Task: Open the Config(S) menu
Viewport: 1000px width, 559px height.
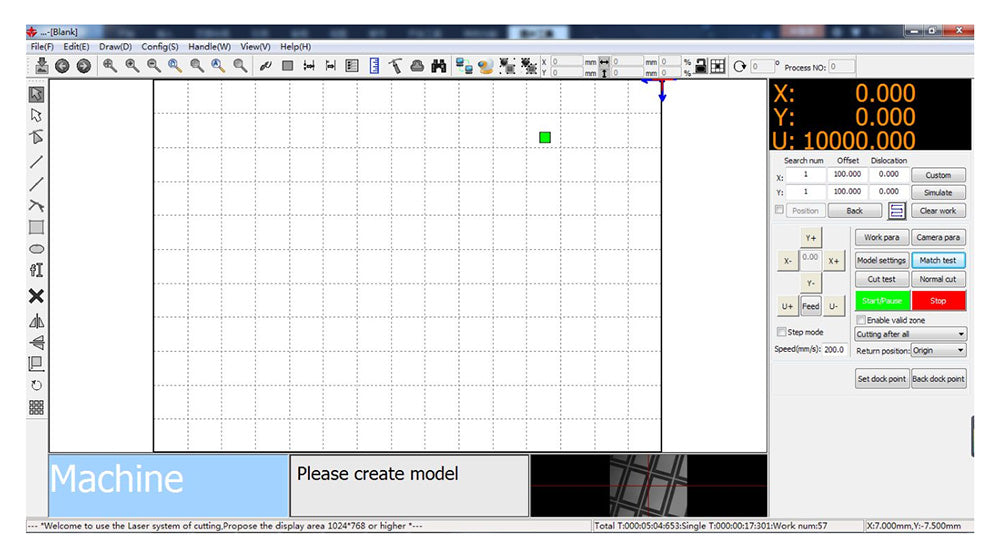Action: click(159, 46)
